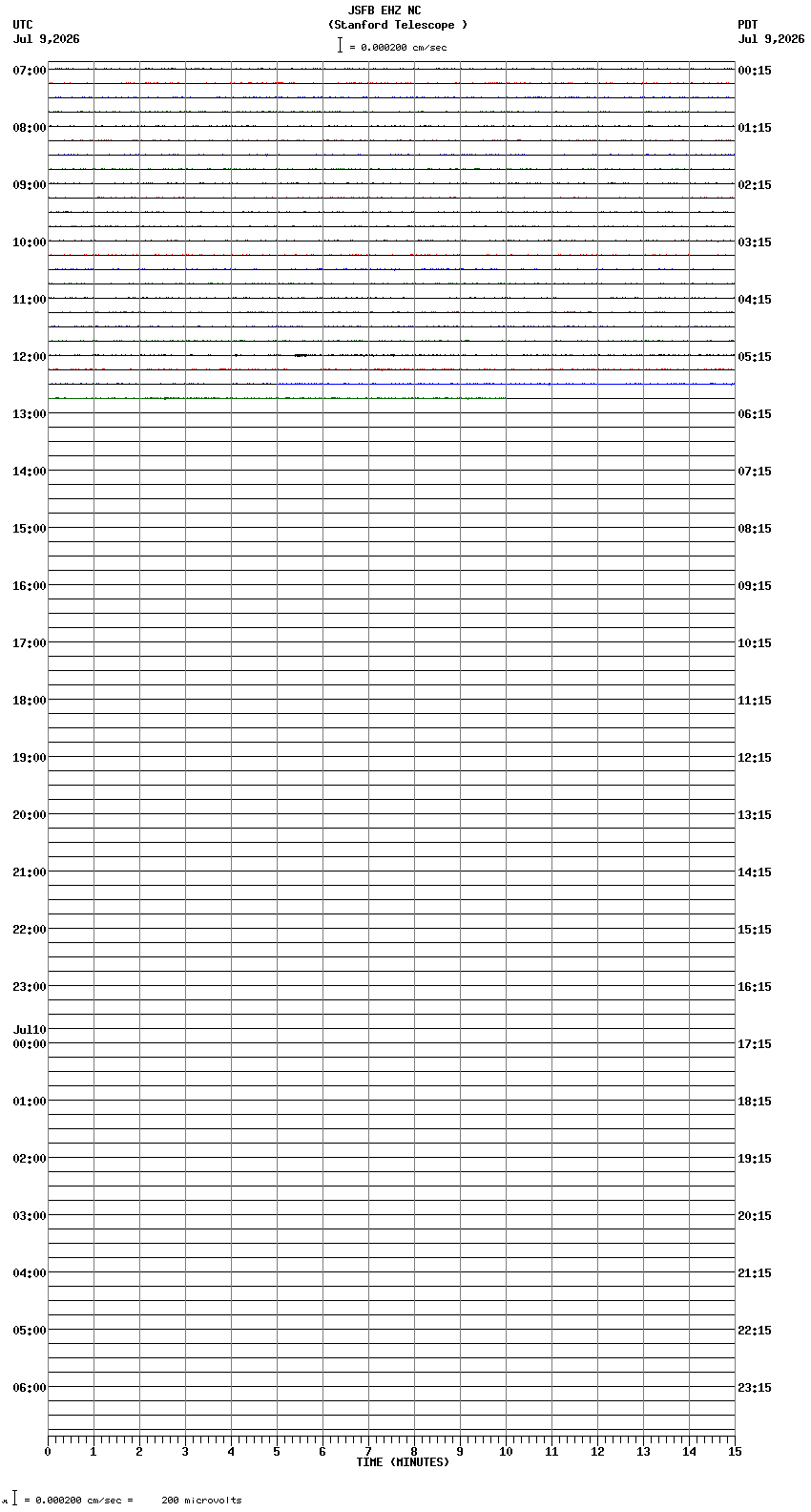
Task: Click the top-right 'PDT' timezone label
Action: pyautogui.click(x=747, y=25)
